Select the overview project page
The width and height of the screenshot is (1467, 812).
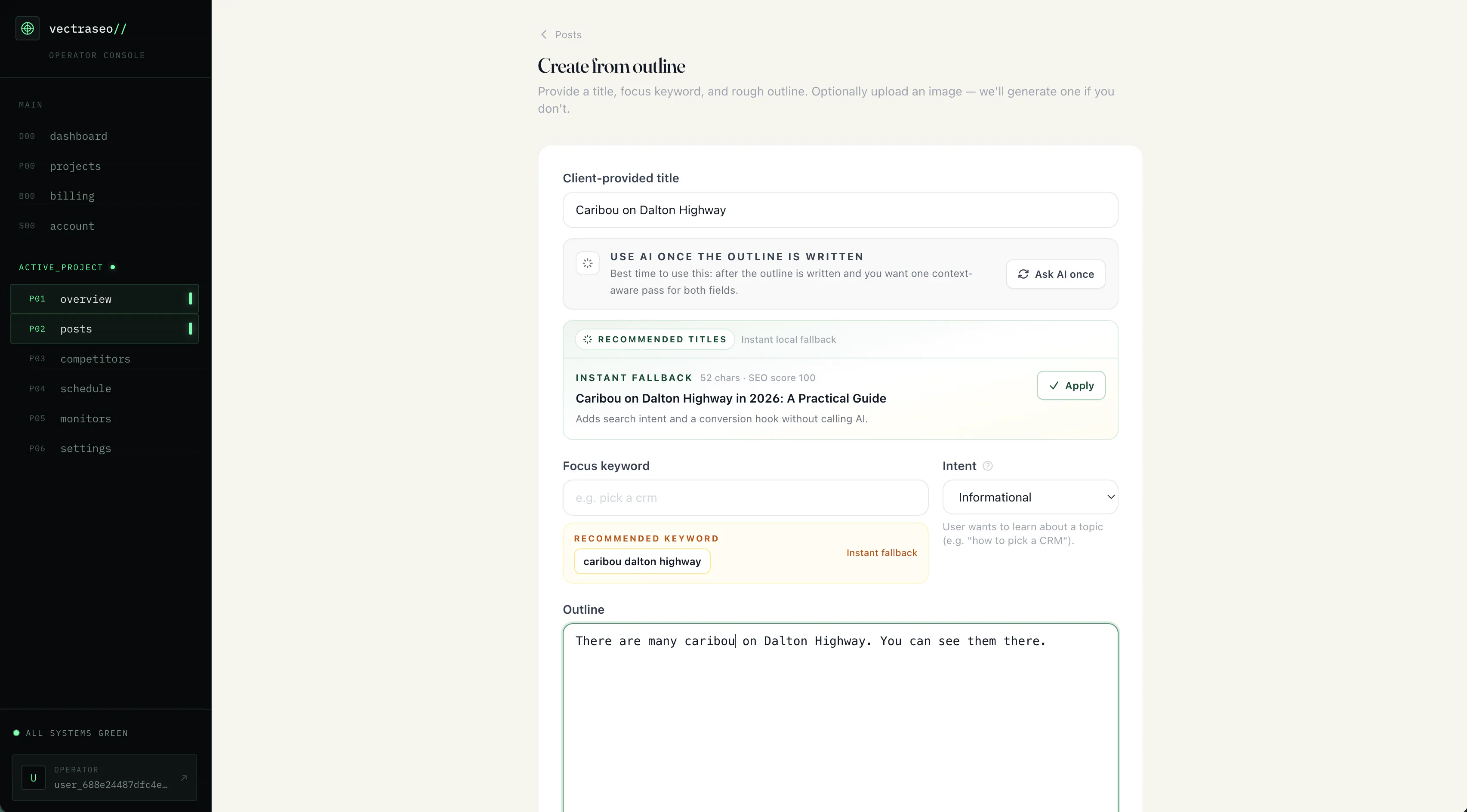click(104, 299)
